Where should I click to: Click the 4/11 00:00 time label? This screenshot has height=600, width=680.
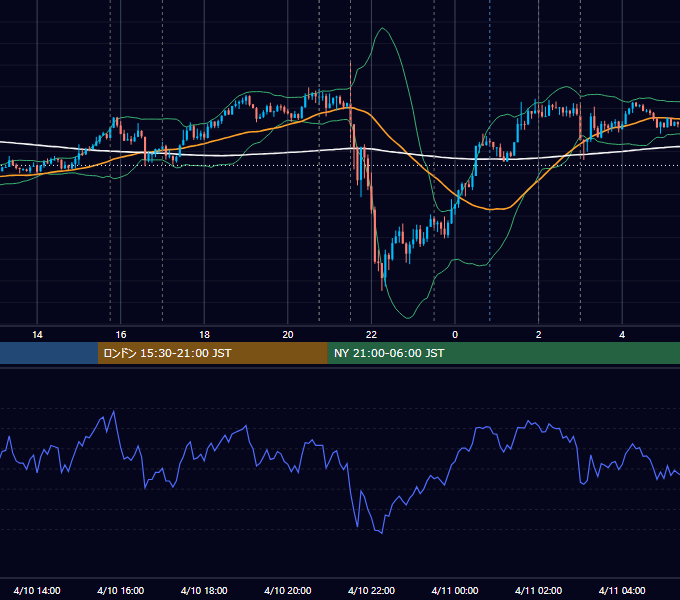click(455, 590)
